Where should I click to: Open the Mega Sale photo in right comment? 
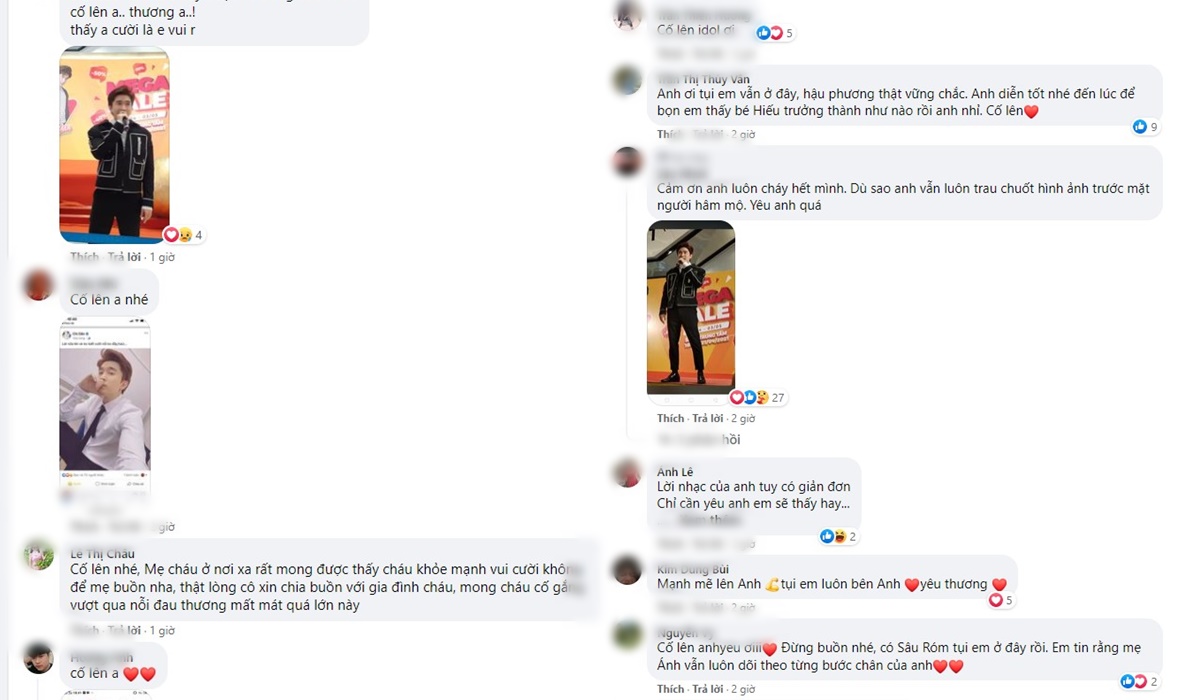tap(691, 307)
